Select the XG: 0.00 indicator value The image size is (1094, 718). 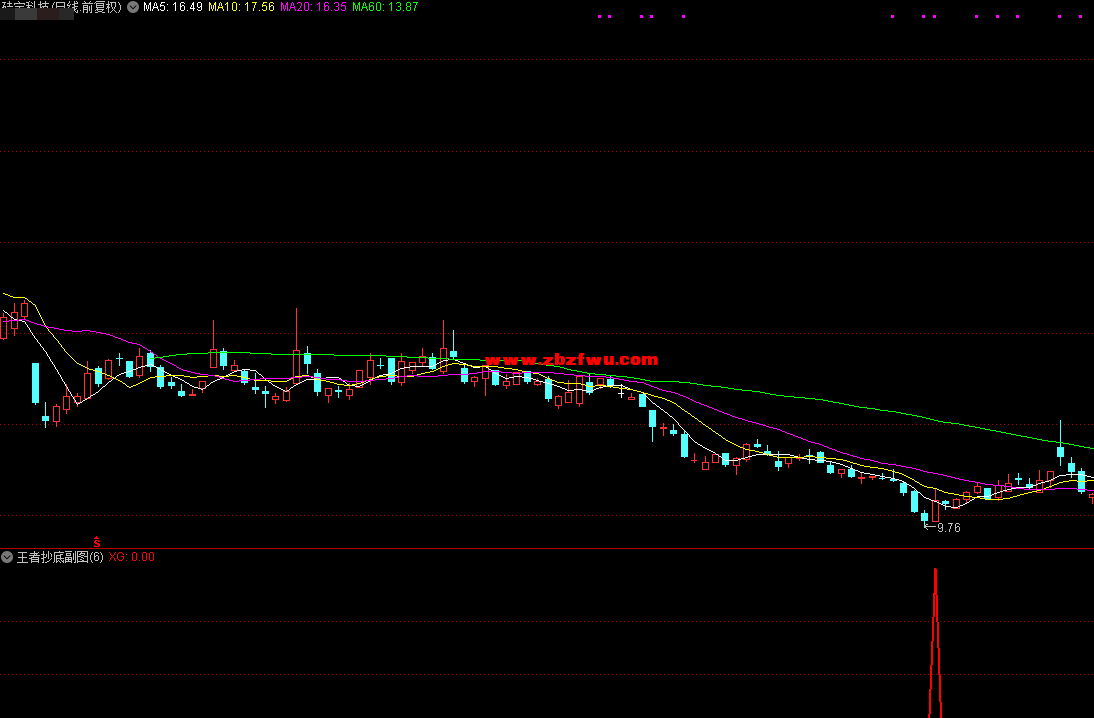(x=131, y=557)
